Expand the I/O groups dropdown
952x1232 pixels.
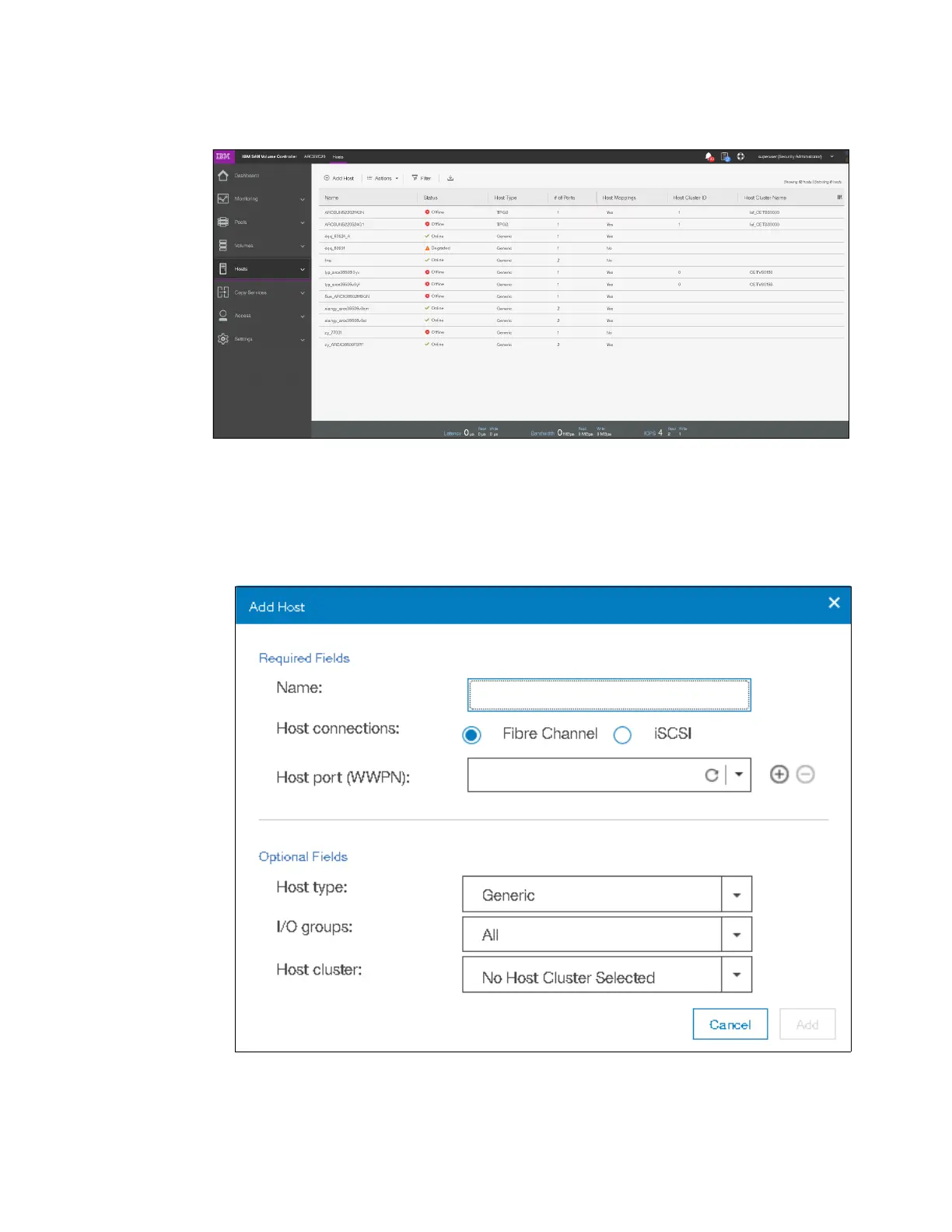736,935
